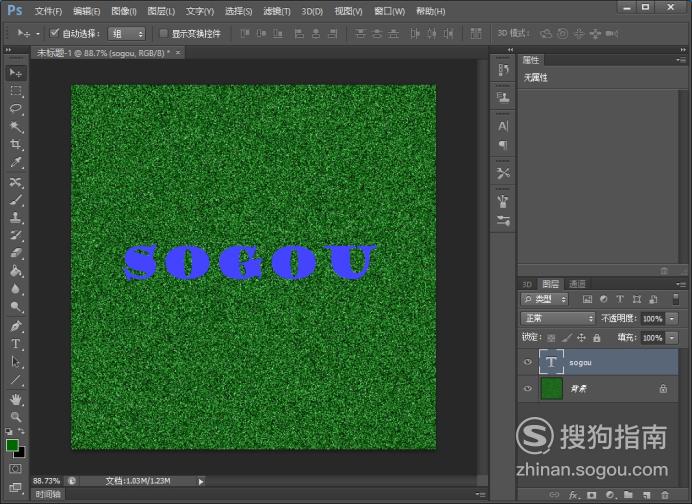Create a new layer group
692x504 pixels.
628,495
